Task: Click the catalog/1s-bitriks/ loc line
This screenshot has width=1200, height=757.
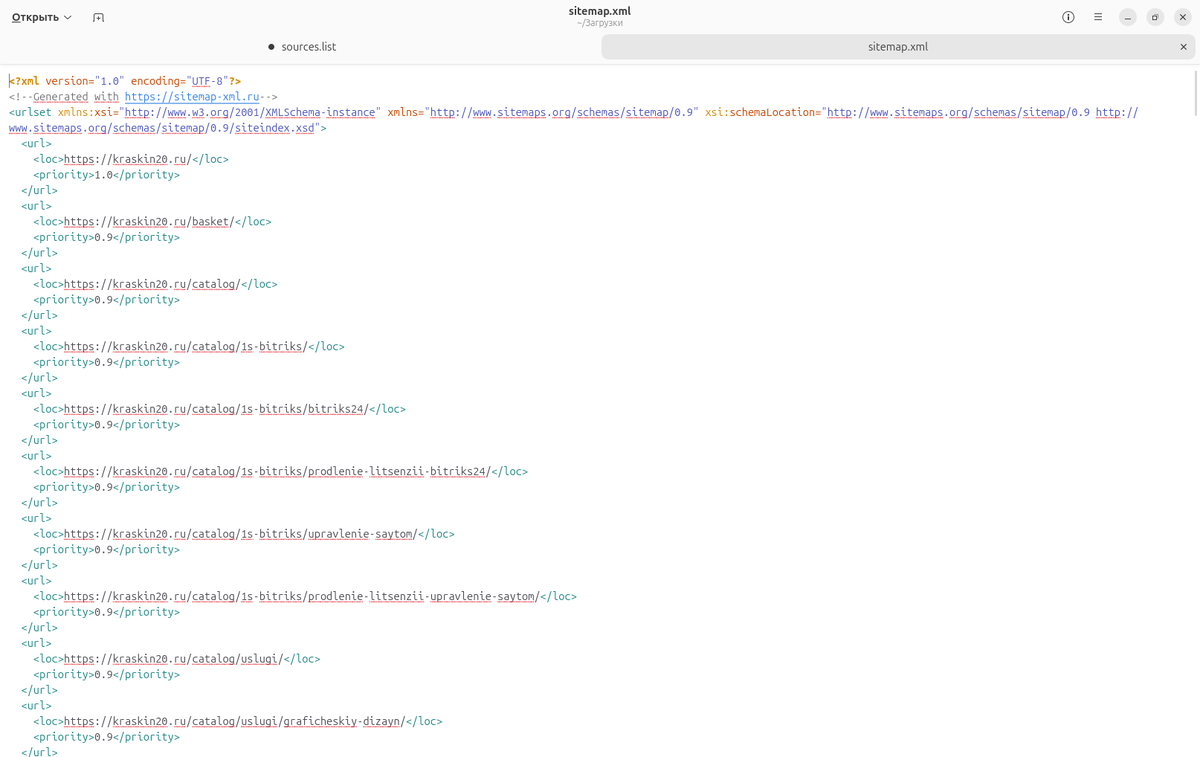Action: click(x=189, y=347)
